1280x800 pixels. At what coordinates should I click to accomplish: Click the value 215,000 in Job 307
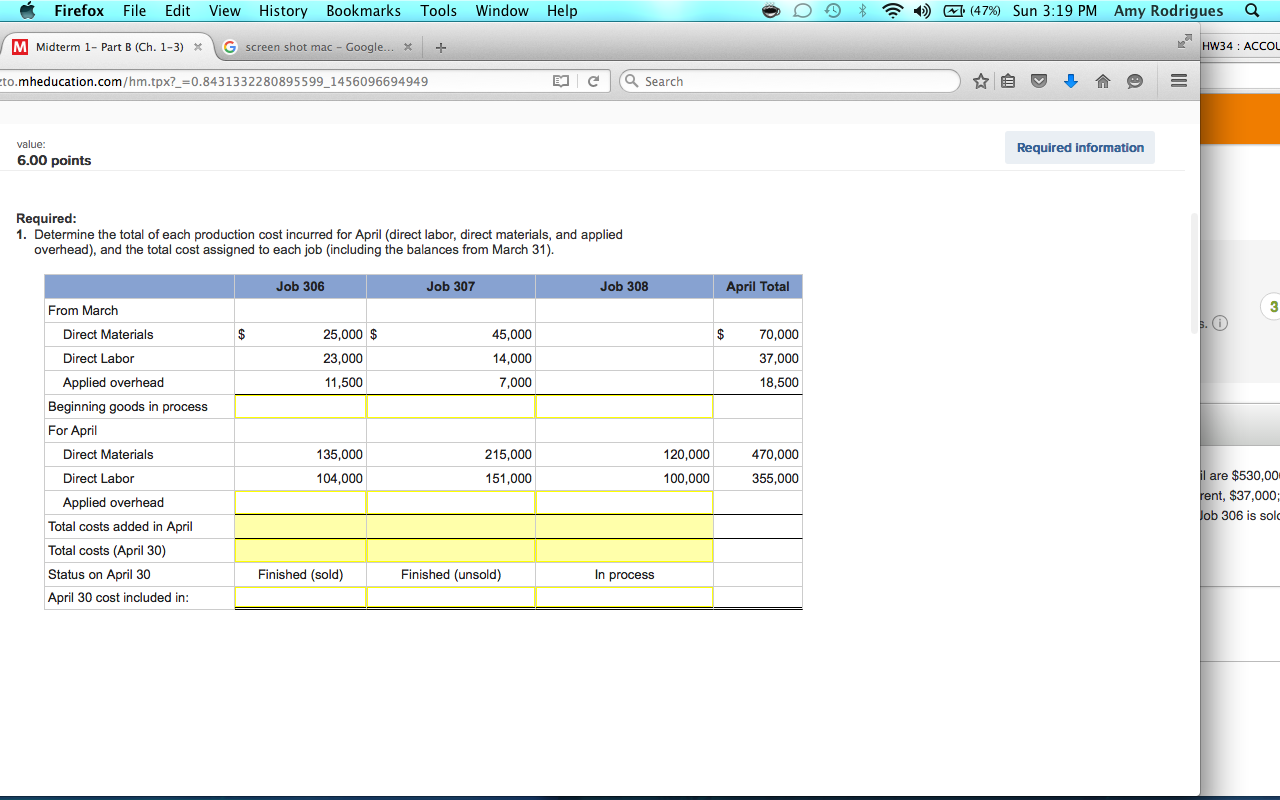pos(508,454)
